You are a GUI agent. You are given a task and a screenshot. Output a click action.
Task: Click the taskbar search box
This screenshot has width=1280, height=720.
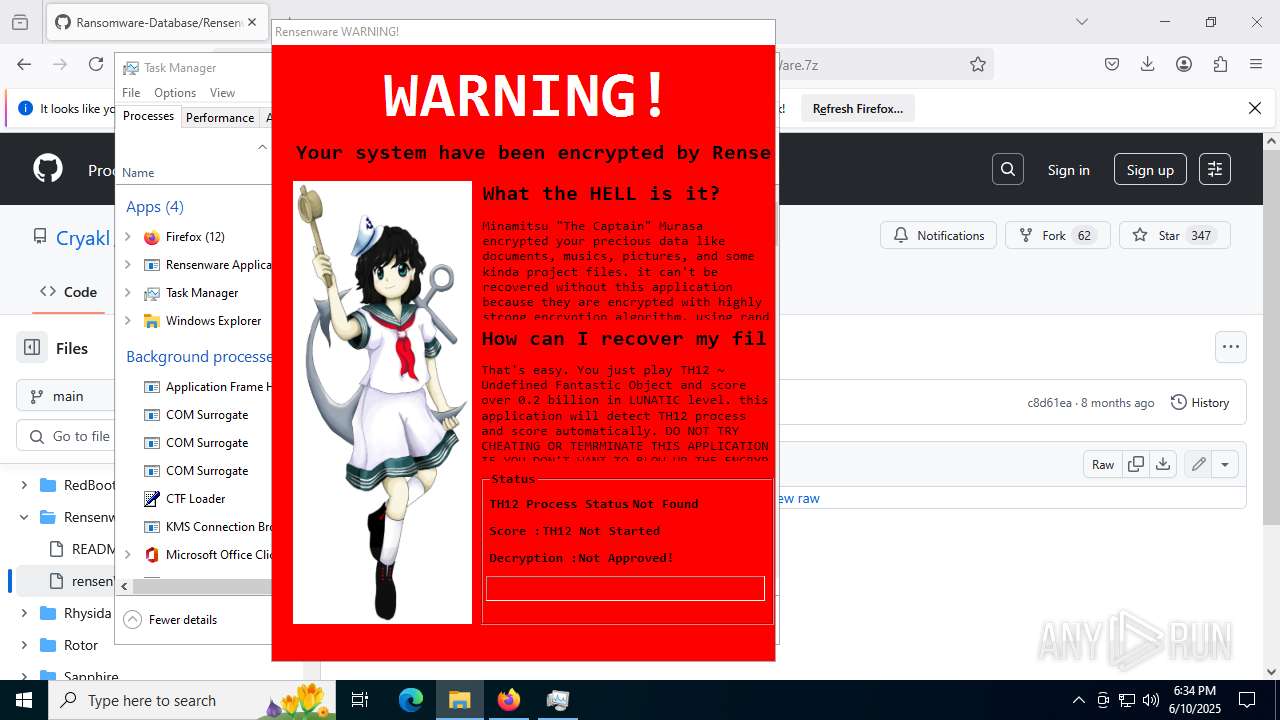(x=193, y=700)
